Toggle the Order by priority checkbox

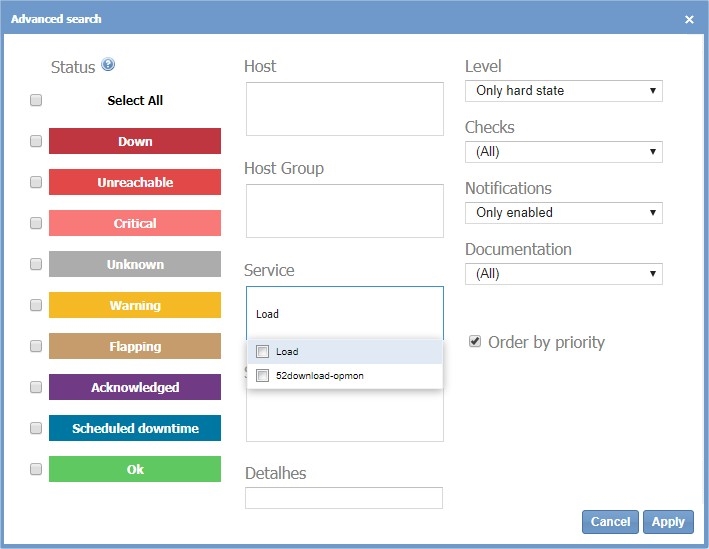coord(475,342)
